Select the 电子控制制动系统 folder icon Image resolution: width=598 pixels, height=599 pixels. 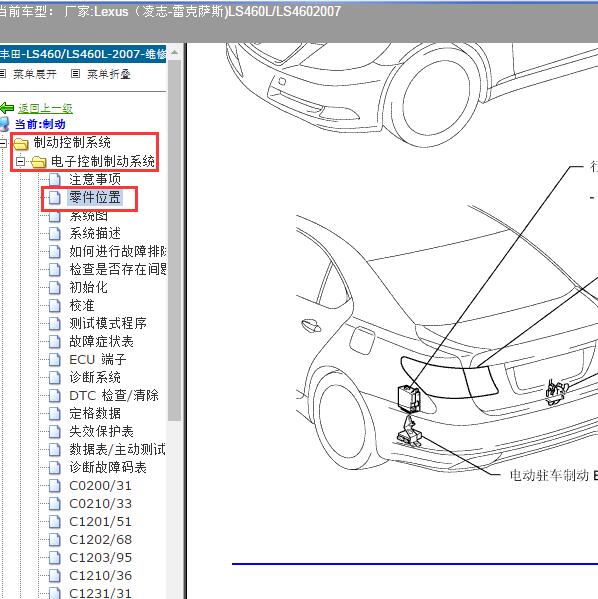tap(38, 162)
